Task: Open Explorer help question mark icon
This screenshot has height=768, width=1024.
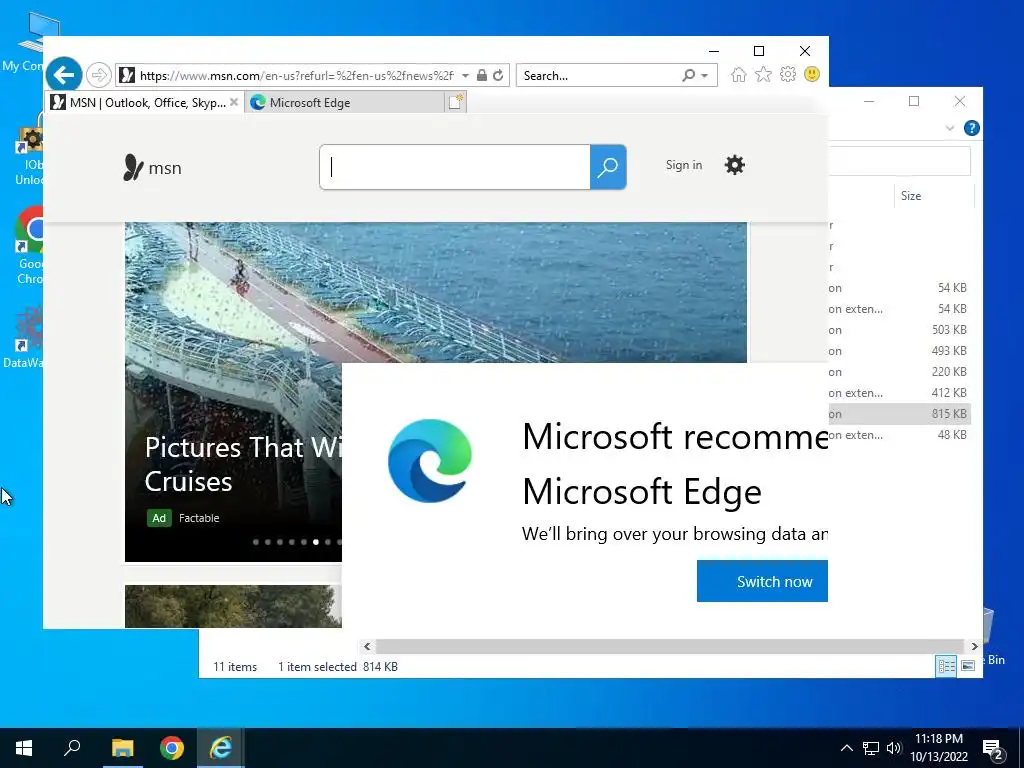Action: tap(971, 128)
